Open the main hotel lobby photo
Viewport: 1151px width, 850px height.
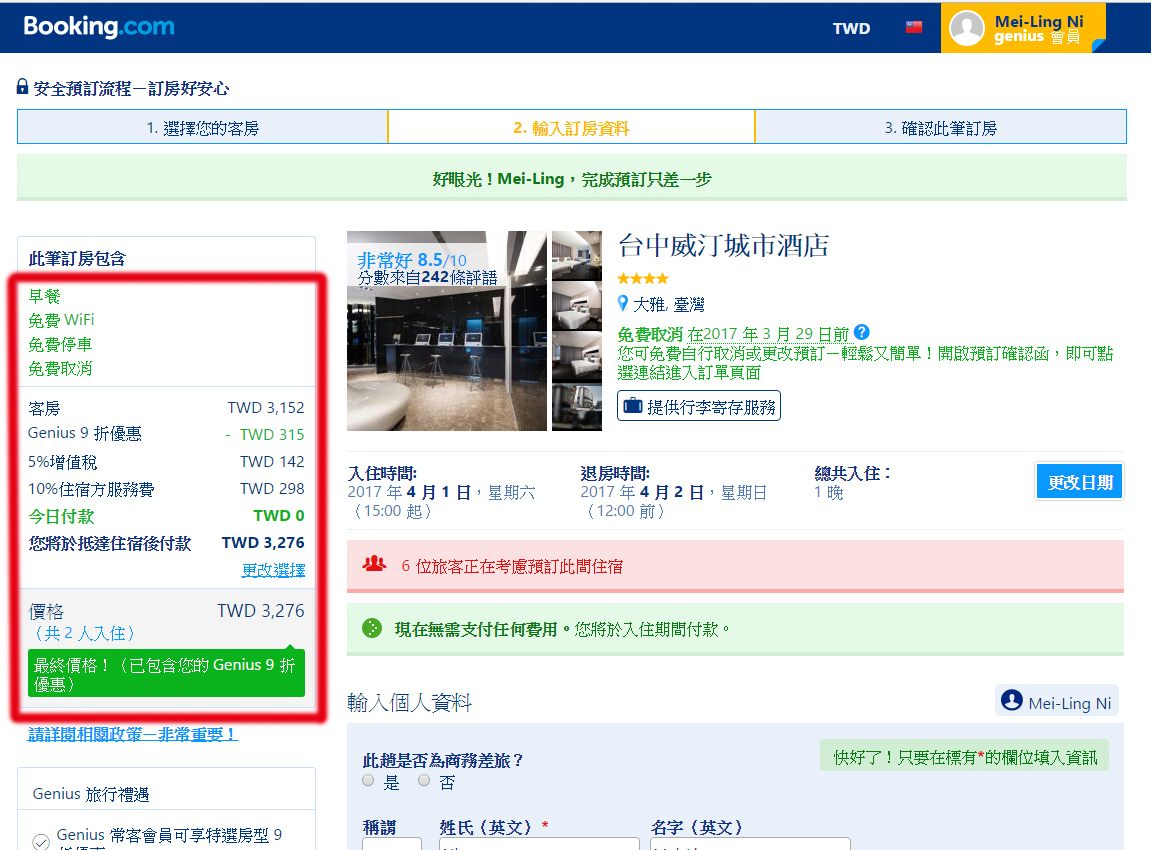[x=446, y=331]
